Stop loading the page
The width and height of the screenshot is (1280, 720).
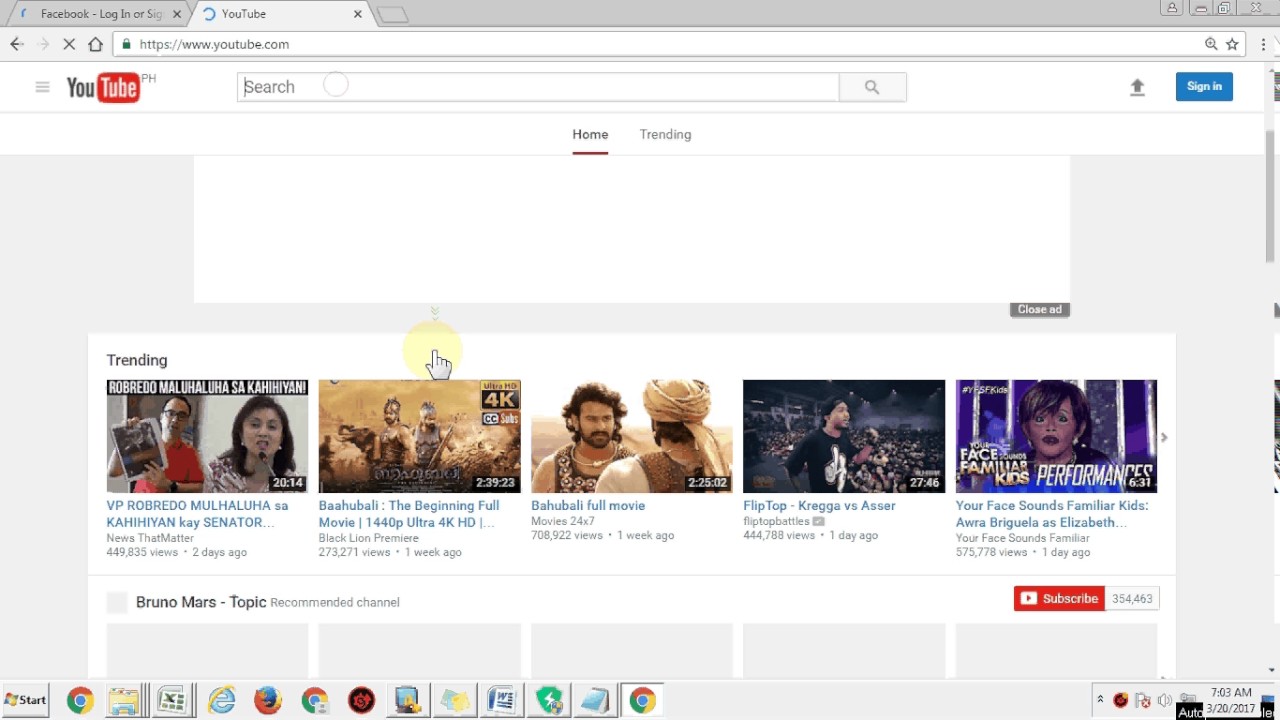[69, 44]
